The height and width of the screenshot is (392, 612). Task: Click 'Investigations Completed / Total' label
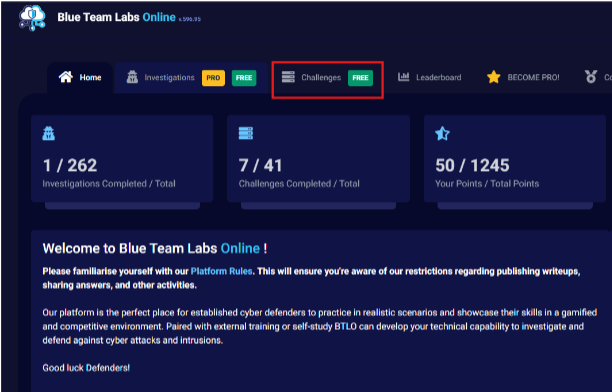point(109,184)
